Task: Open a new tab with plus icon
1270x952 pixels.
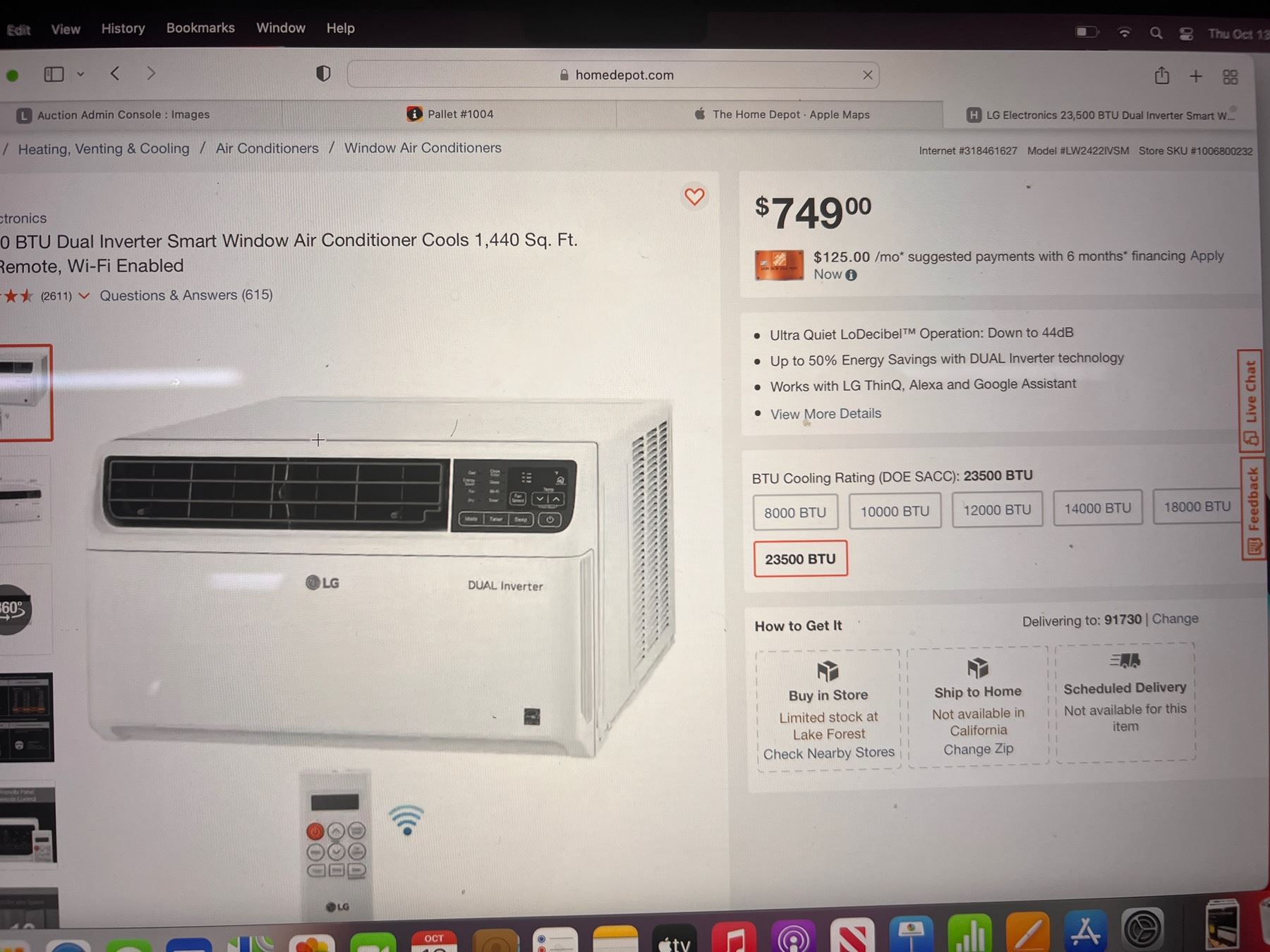Action: tap(1196, 76)
